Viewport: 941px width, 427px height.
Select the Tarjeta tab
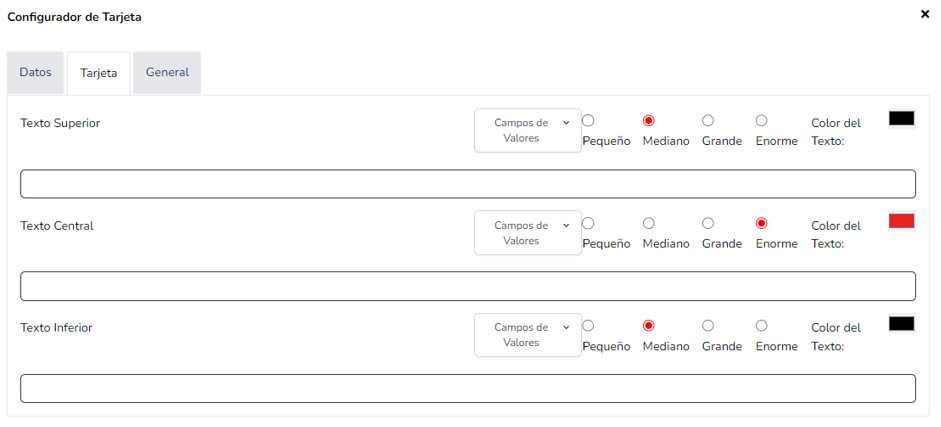pyautogui.click(x=99, y=74)
